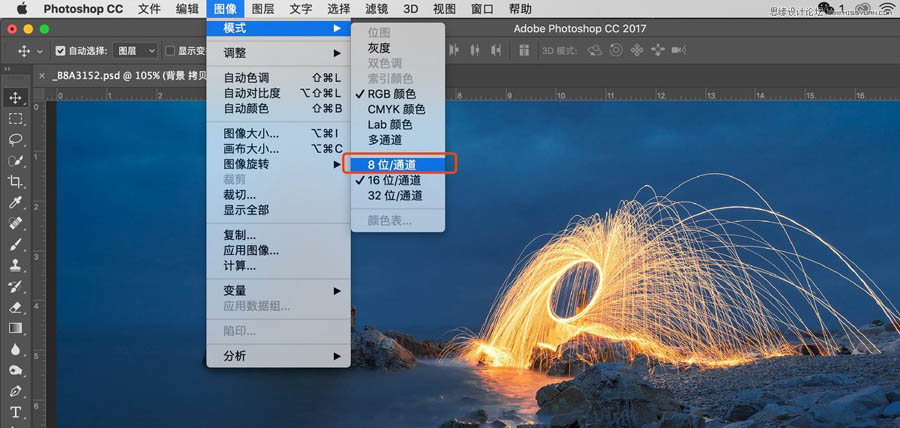The width and height of the screenshot is (900, 428).
Task: Open the Apple menu
Action: [21, 9]
